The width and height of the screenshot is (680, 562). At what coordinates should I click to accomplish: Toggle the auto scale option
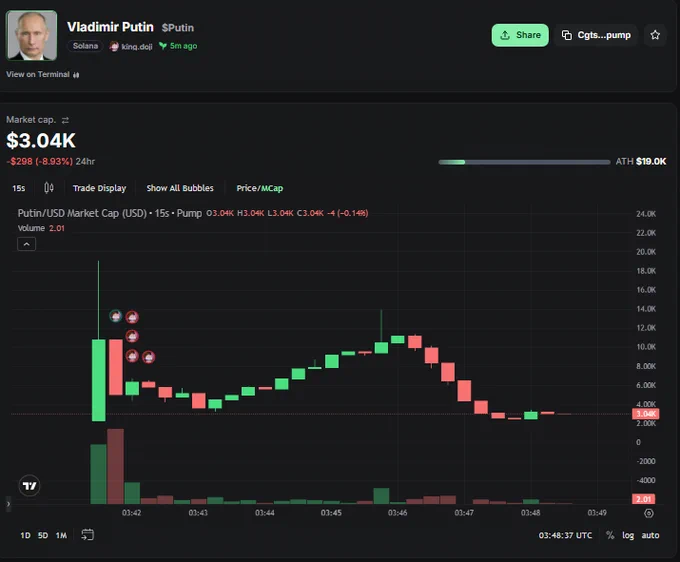point(650,536)
